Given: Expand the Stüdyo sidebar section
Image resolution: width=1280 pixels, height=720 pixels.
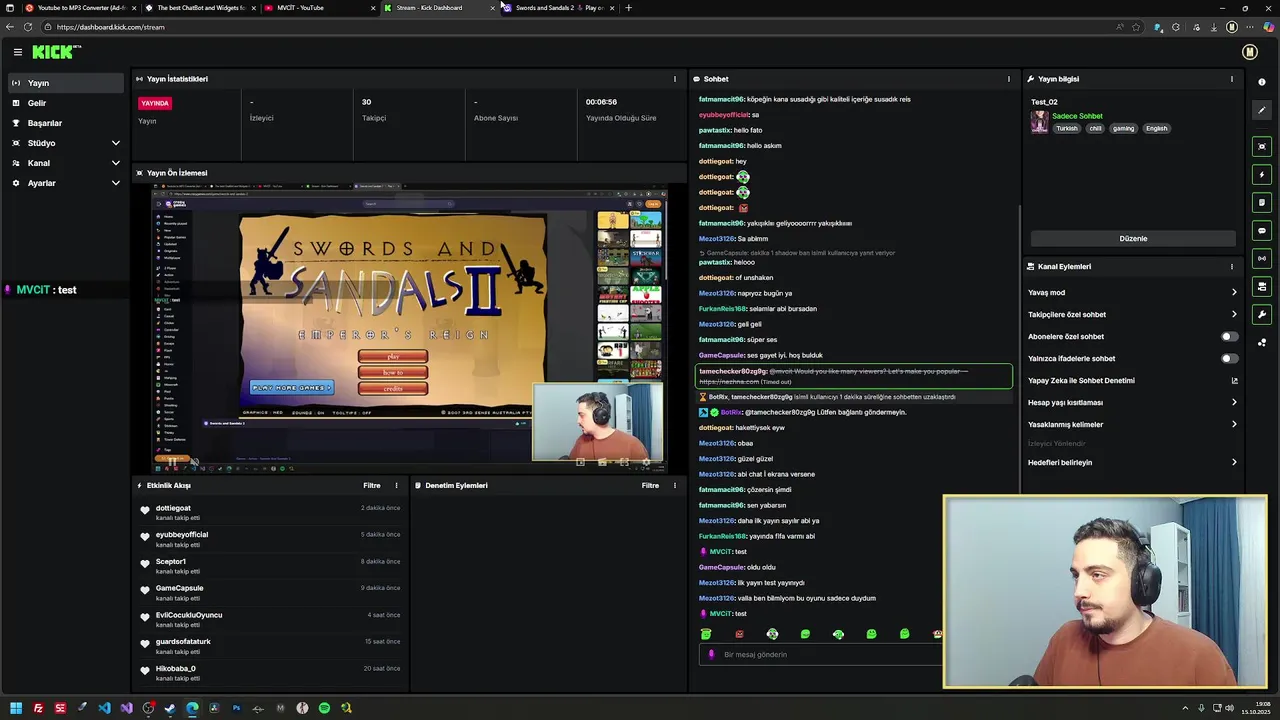Looking at the screenshot, I should [66, 143].
